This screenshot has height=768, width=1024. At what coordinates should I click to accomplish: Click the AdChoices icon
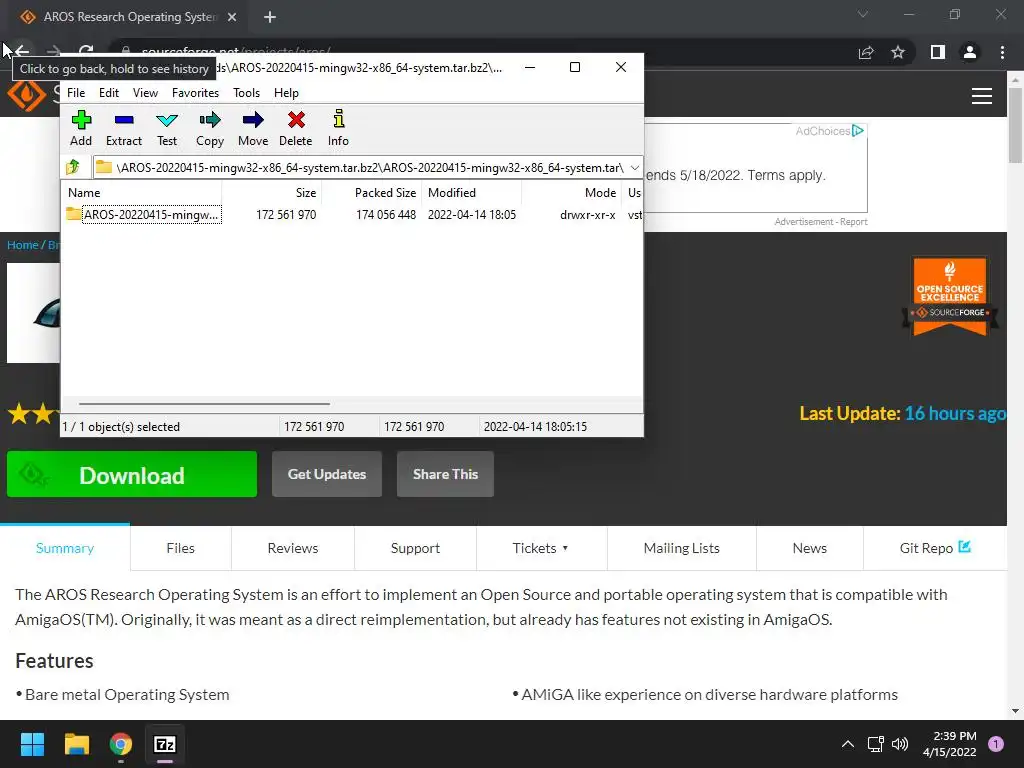point(857,131)
